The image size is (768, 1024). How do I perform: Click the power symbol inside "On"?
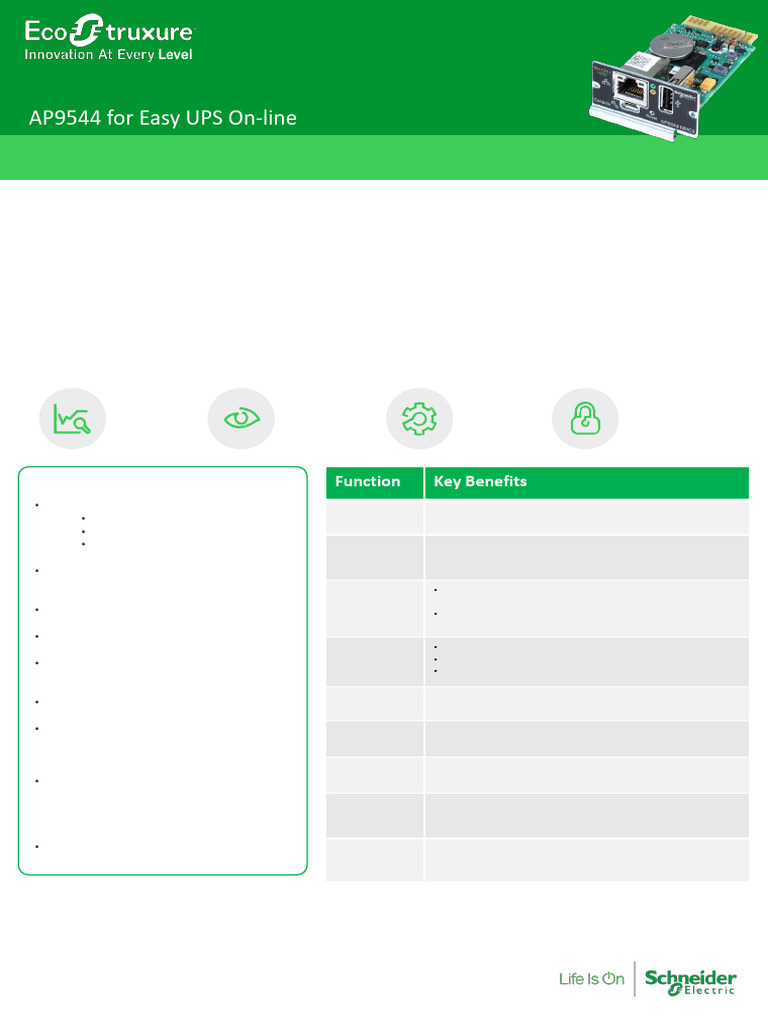tap(608, 978)
